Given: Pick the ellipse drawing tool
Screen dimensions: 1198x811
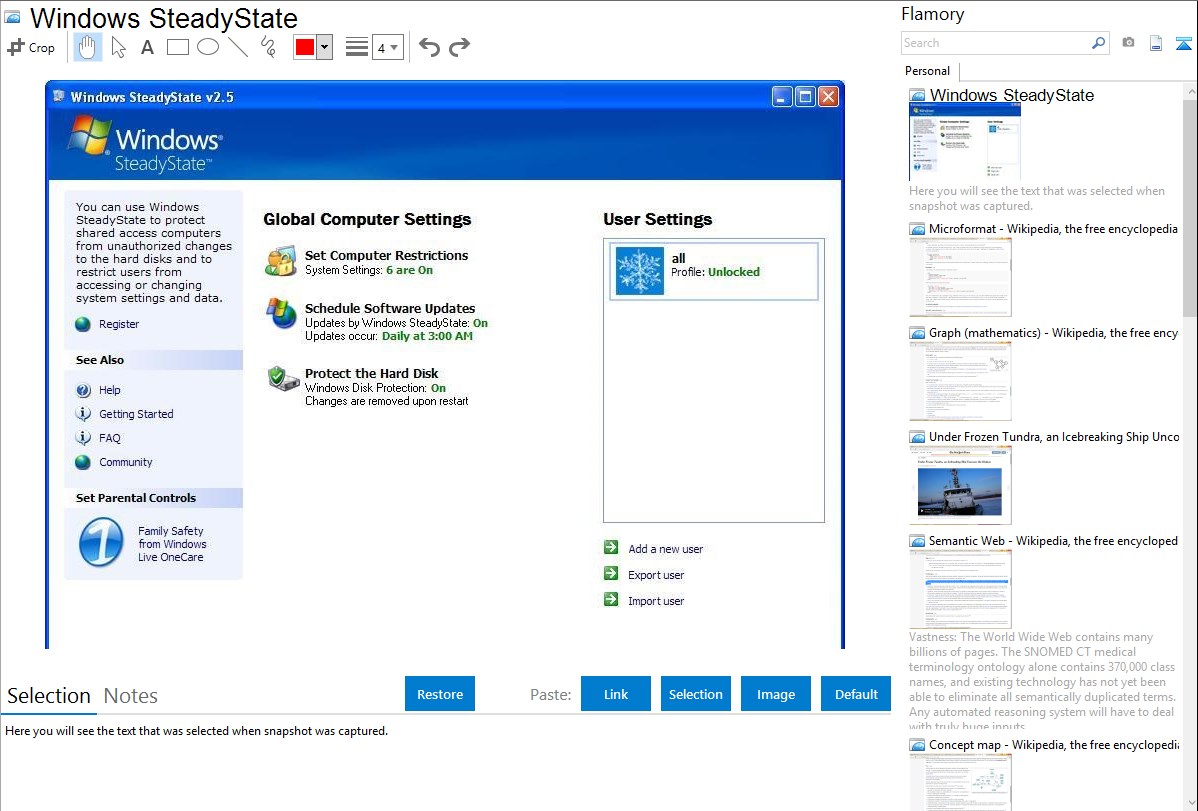Looking at the screenshot, I should [x=208, y=47].
